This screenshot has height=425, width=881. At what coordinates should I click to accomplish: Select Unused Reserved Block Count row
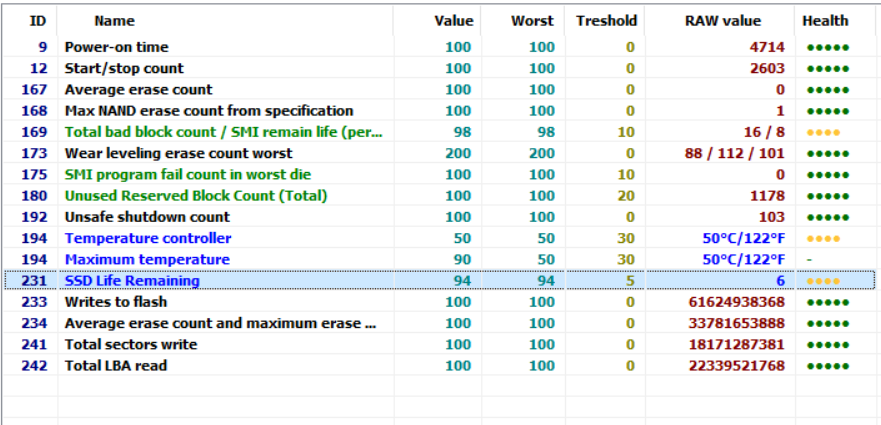click(196, 196)
